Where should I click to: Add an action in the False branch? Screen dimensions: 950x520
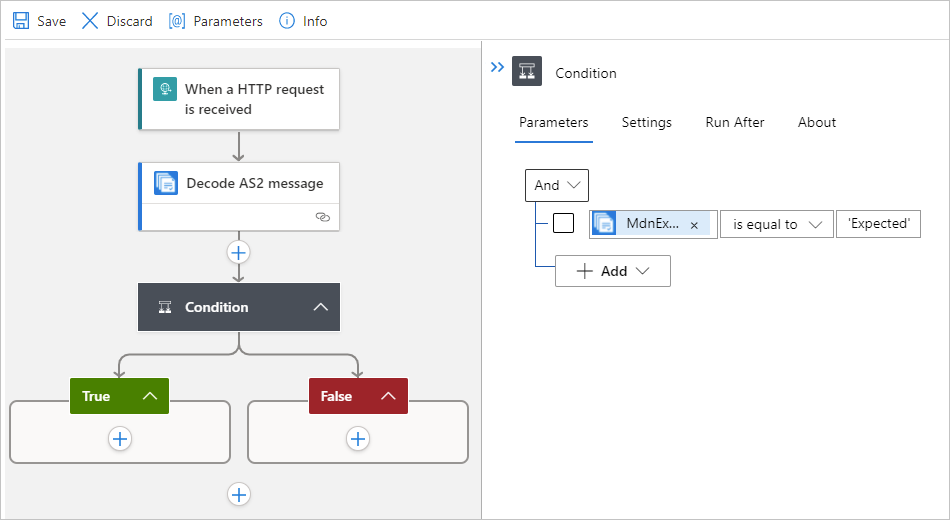(358, 438)
